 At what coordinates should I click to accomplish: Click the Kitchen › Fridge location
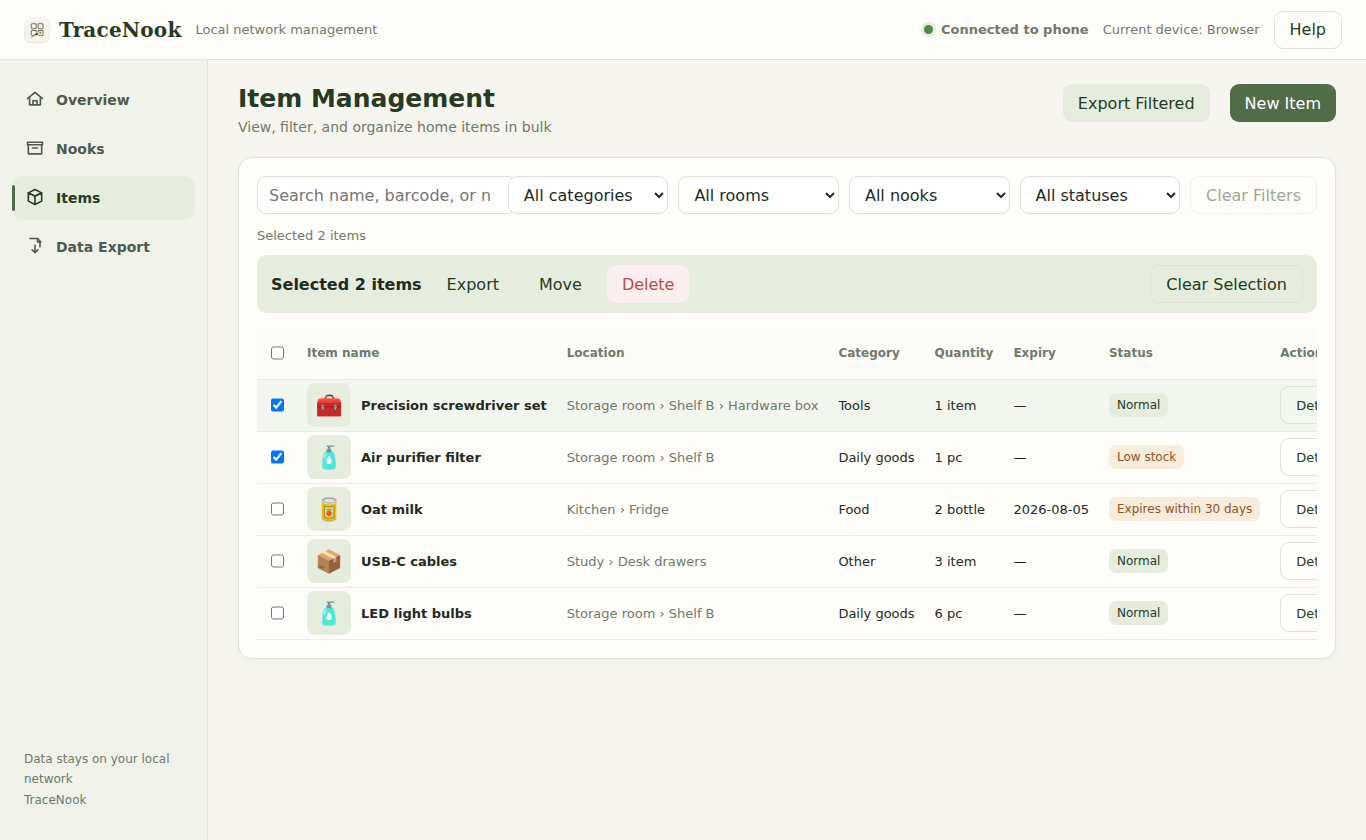point(618,509)
